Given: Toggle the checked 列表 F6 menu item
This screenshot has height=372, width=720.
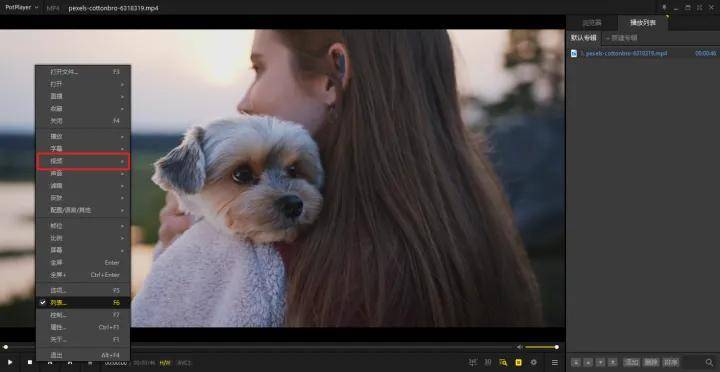Looking at the screenshot, I should pos(83,303).
